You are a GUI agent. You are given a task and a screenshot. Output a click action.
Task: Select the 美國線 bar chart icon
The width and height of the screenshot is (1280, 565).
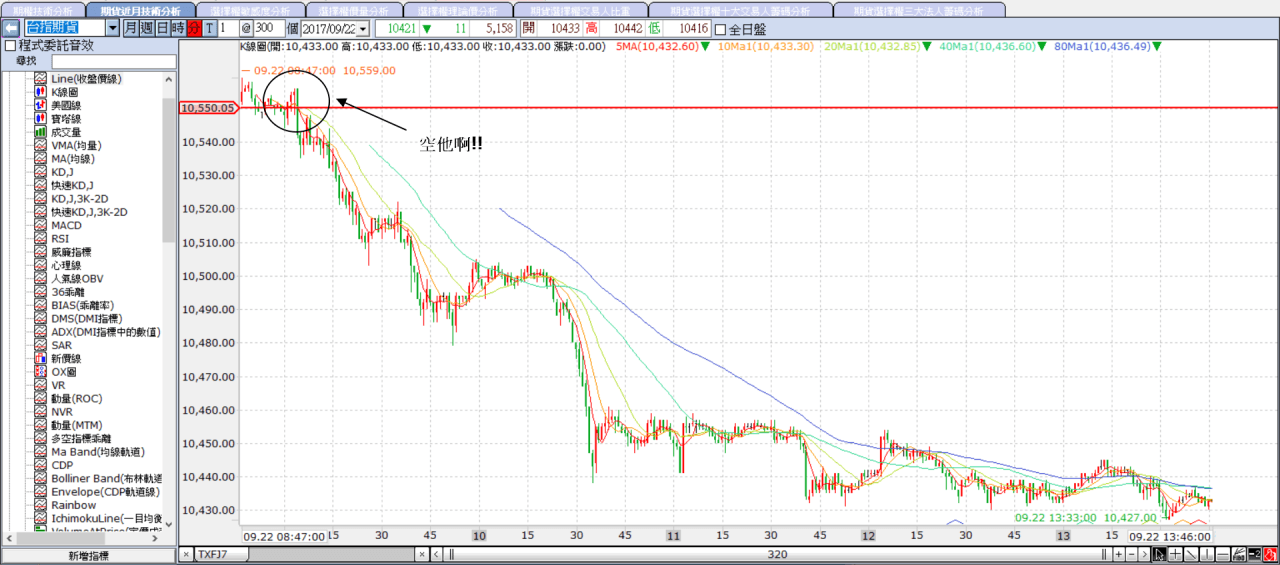click(41, 105)
